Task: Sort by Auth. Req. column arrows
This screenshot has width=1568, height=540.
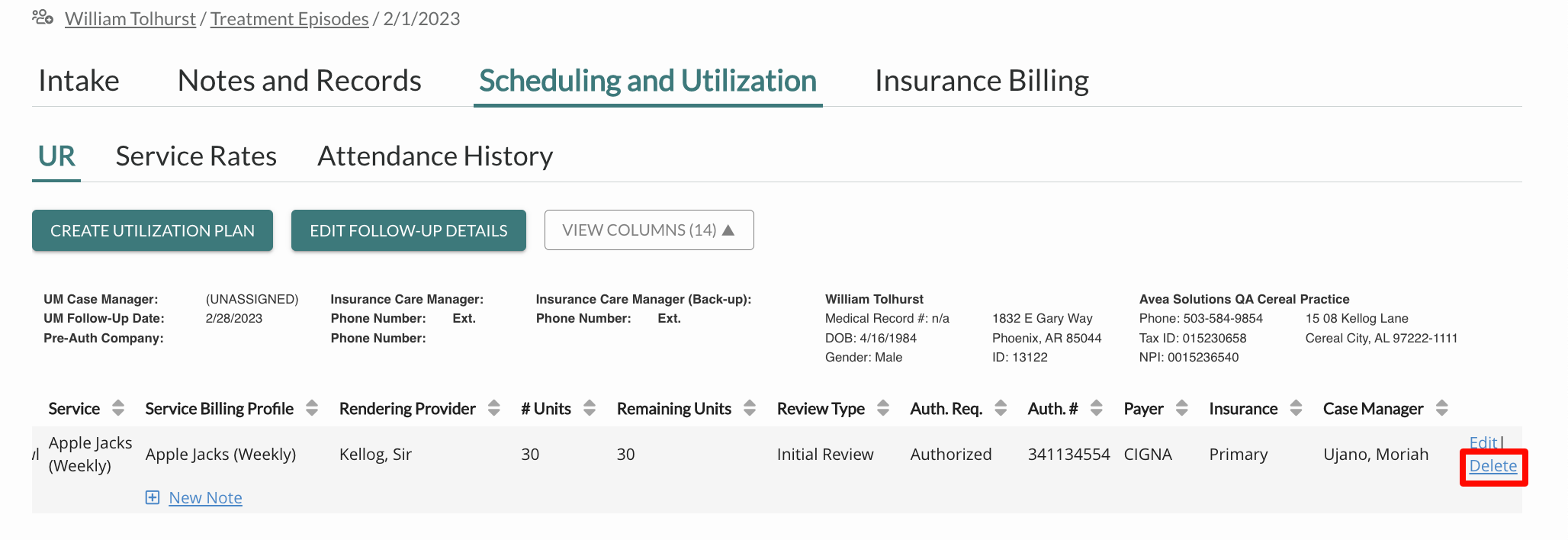Action: point(1001,408)
